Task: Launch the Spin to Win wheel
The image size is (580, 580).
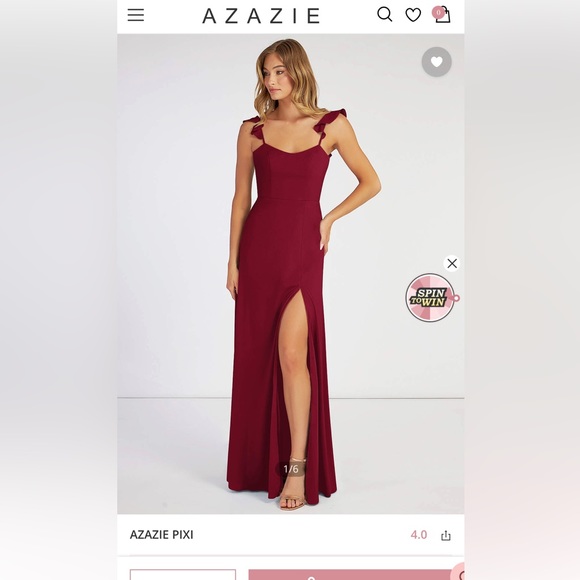Action: click(x=431, y=297)
